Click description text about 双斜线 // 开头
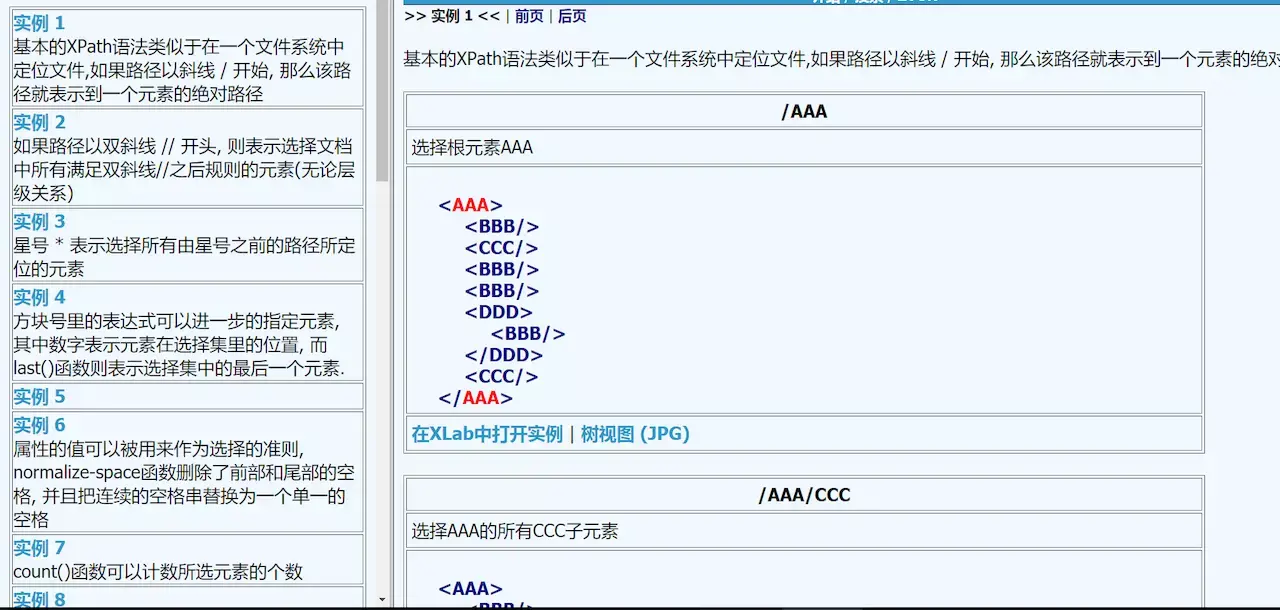Image resolution: width=1280 pixels, height=610 pixels. [184, 170]
